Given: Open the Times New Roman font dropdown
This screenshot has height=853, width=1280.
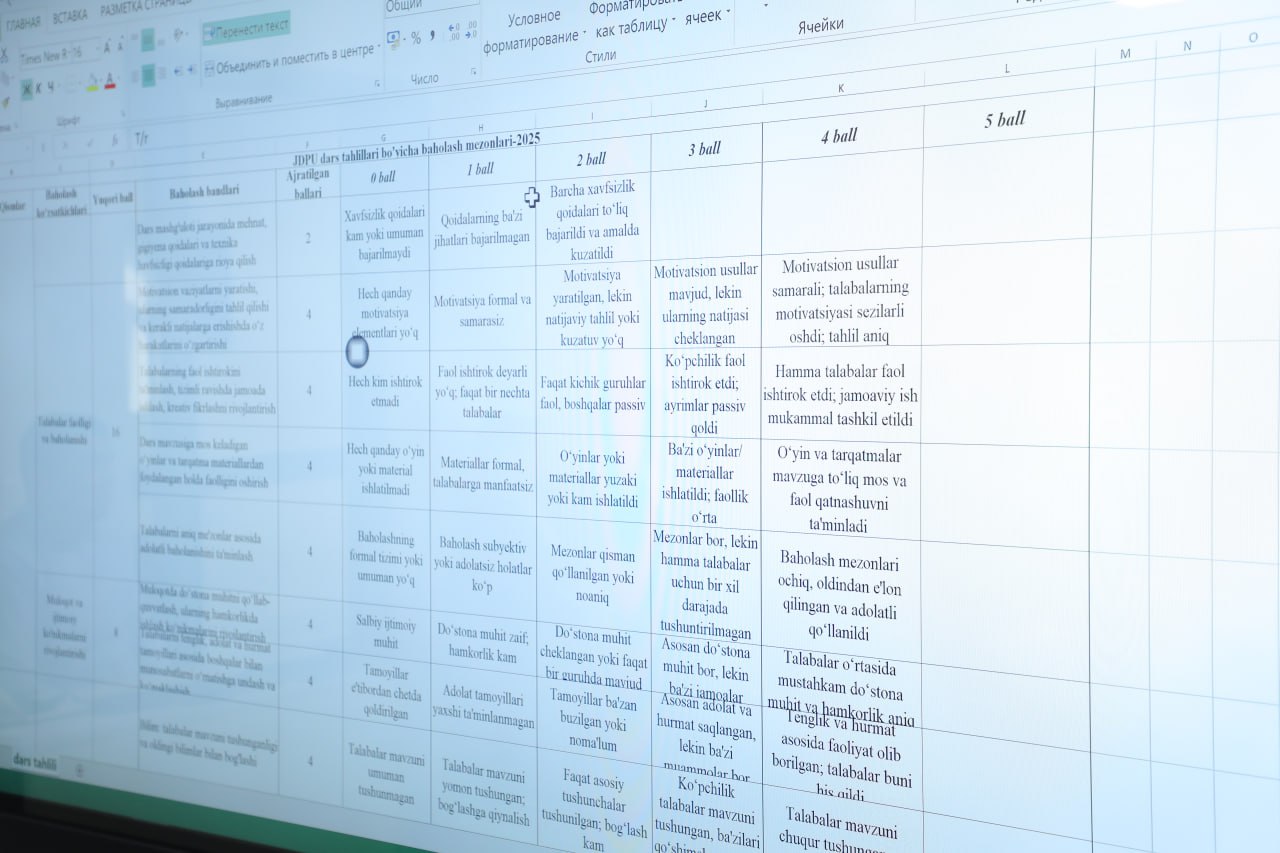Looking at the screenshot, I should (x=60, y=55).
